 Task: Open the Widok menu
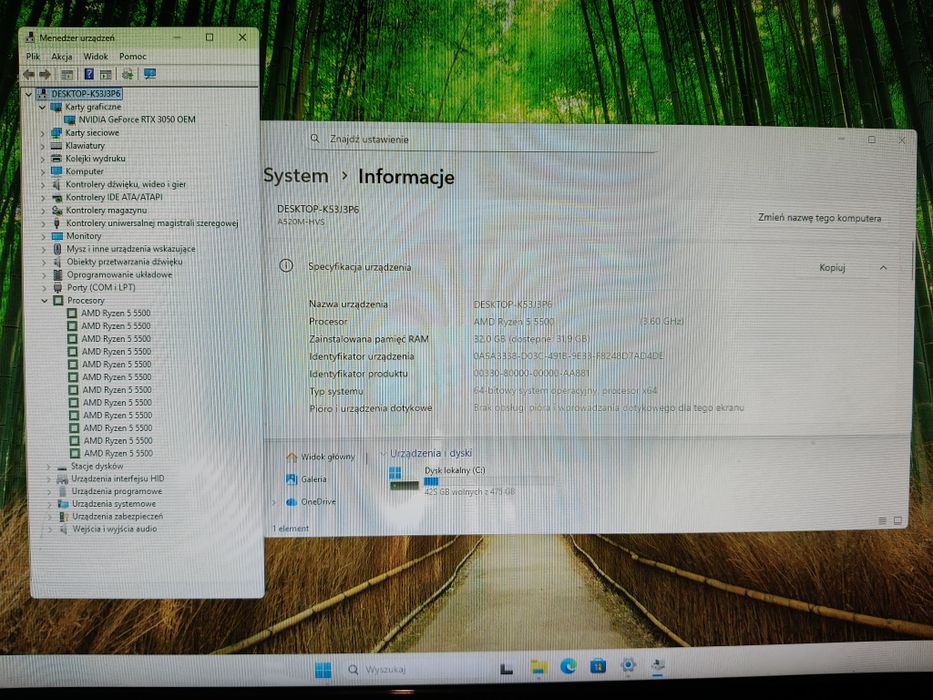point(96,57)
